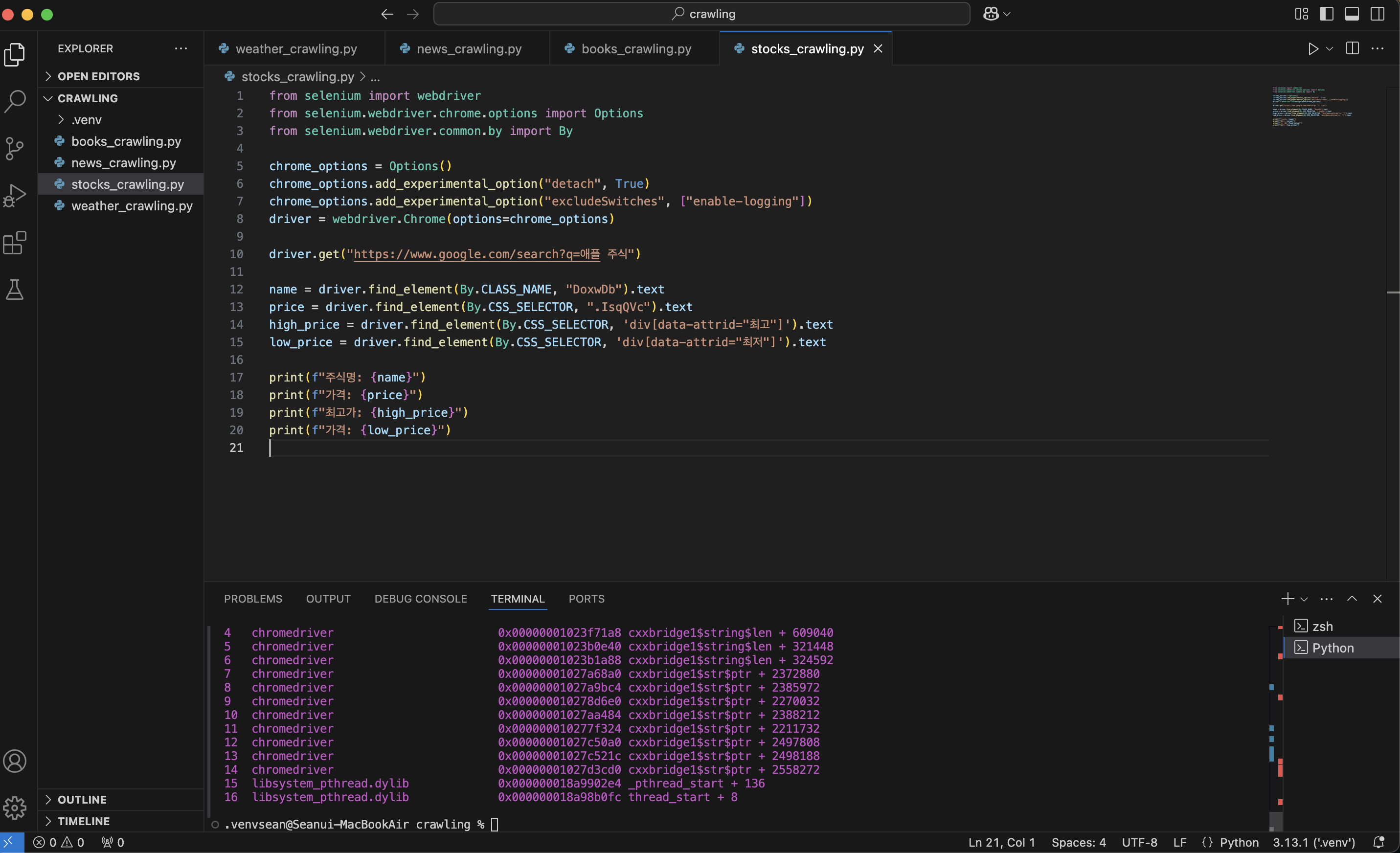Open the Copilot chat icon
This screenshot has width=1400, height=853.
[991, 14]
